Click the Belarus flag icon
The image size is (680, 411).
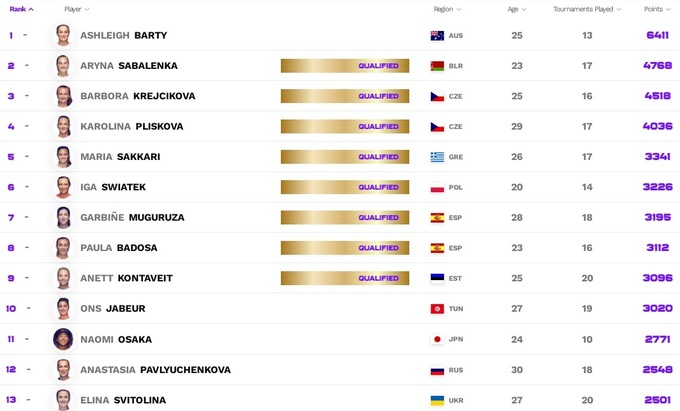point(437,66)
